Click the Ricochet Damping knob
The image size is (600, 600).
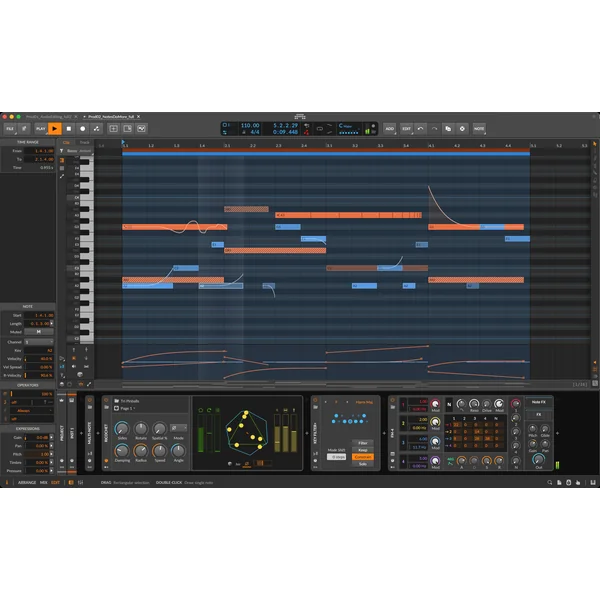point(122,450)
